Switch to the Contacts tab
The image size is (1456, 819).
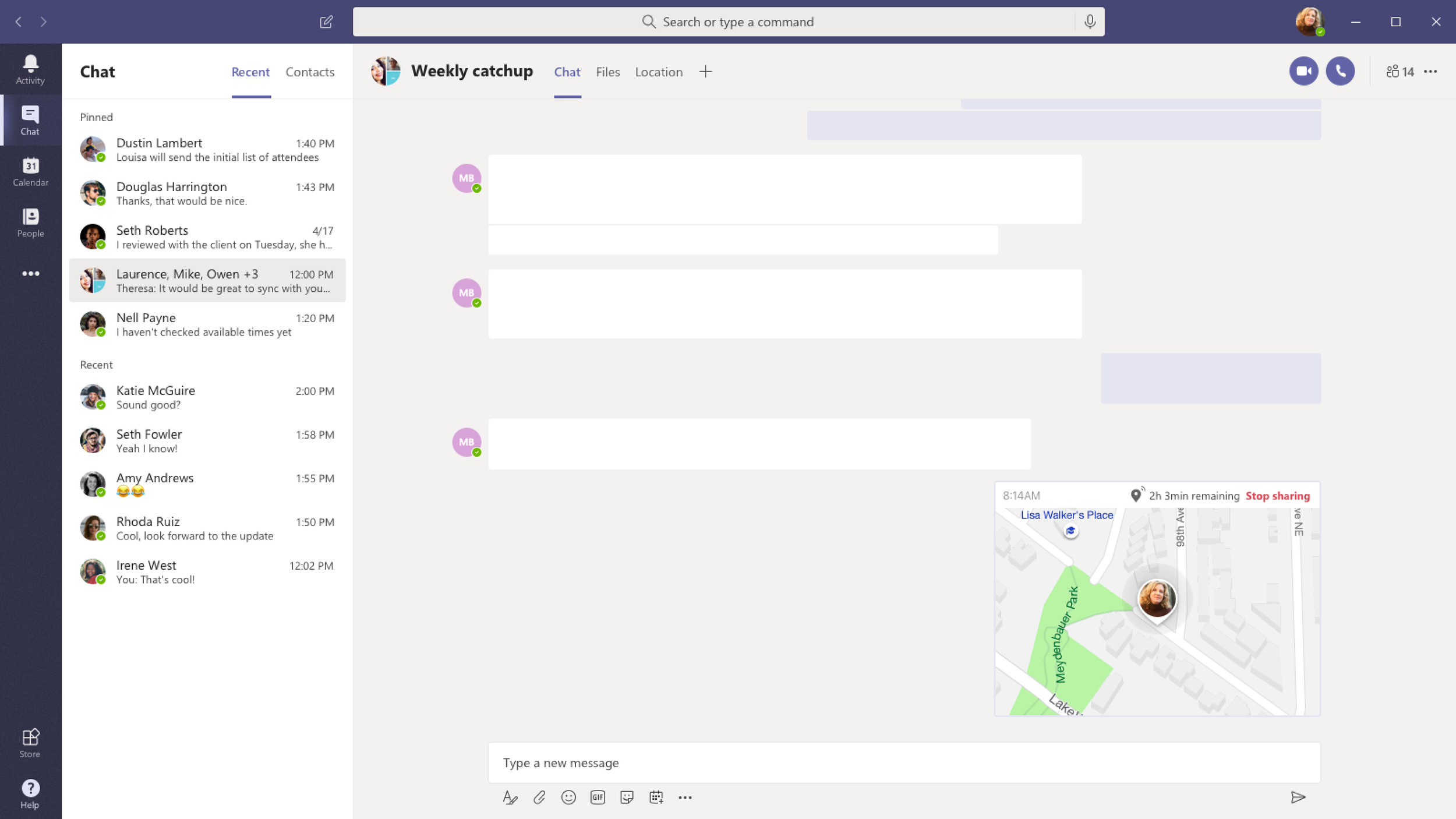[x=309, y=71]
